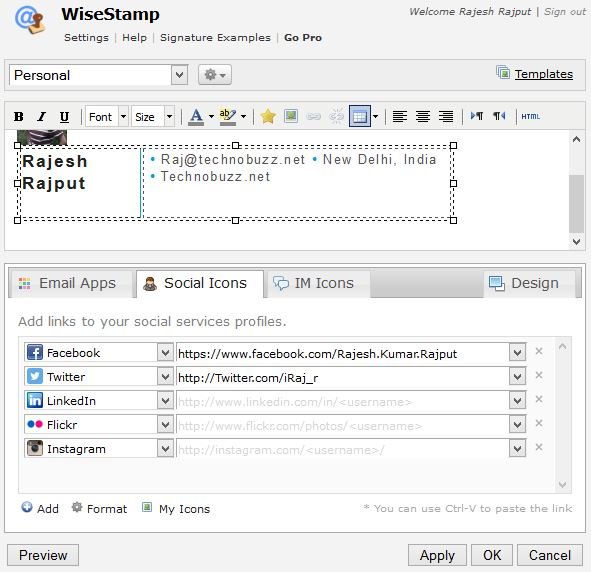Click the highlight background color icon

pyautogui.click(x=228, y=117)
